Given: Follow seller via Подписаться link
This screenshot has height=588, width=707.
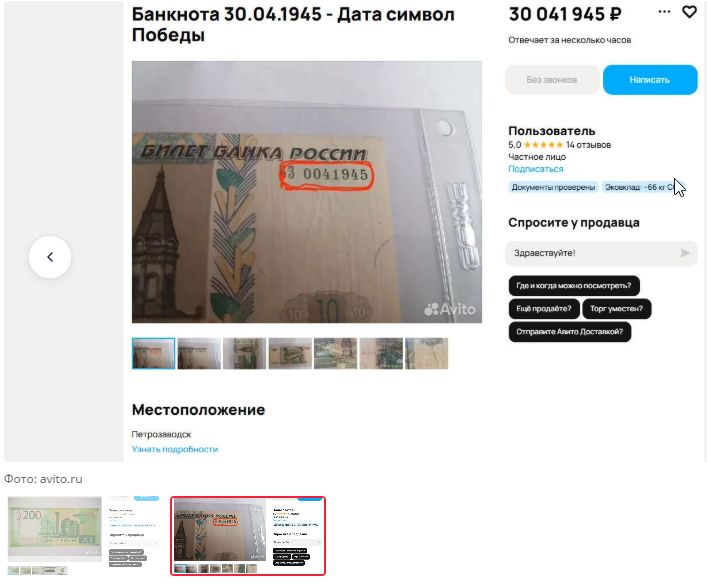Looking at the screenshot, I should [x=536, y=169].
